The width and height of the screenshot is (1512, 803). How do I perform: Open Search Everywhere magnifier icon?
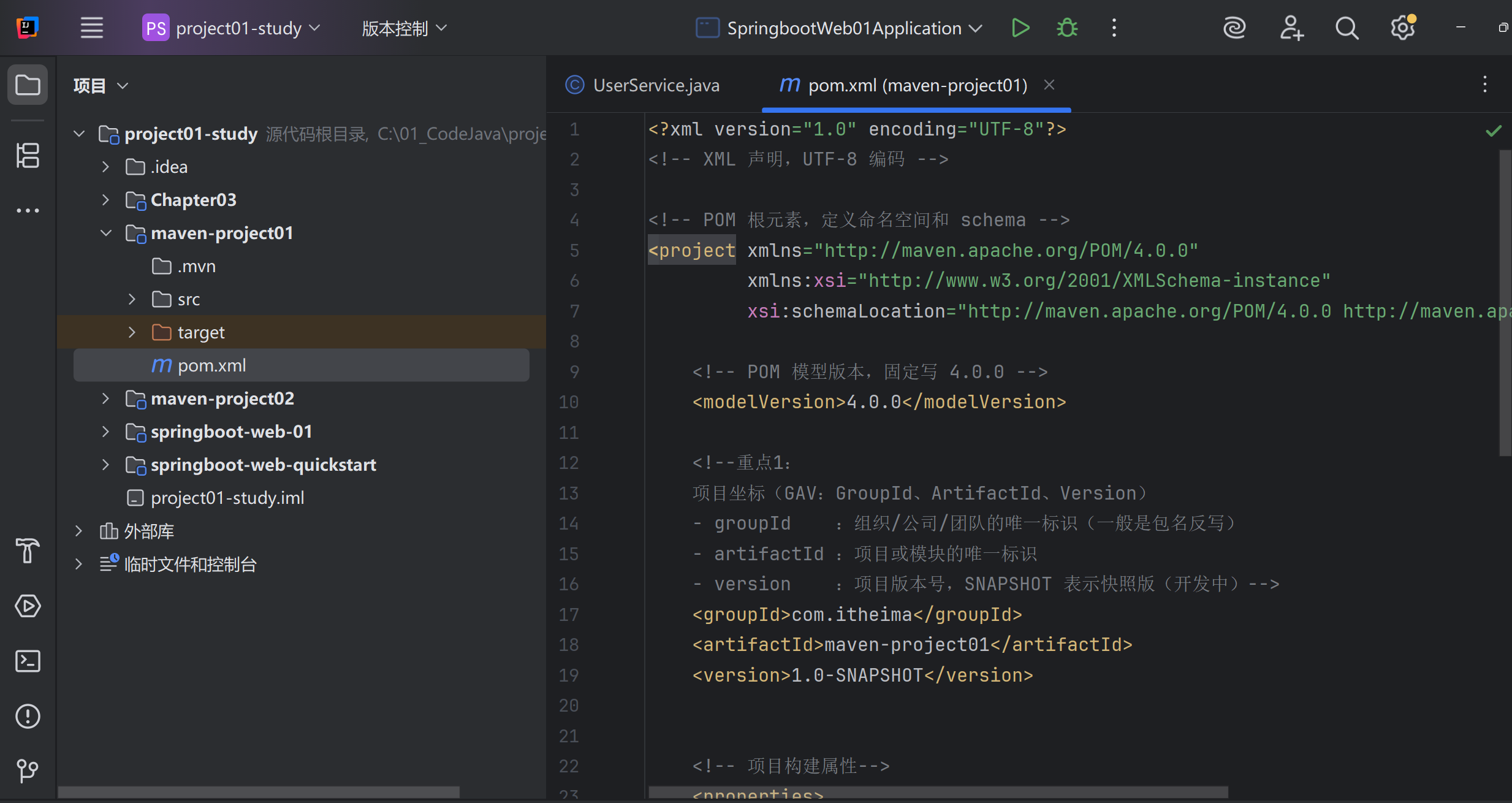pos(1347,28)
